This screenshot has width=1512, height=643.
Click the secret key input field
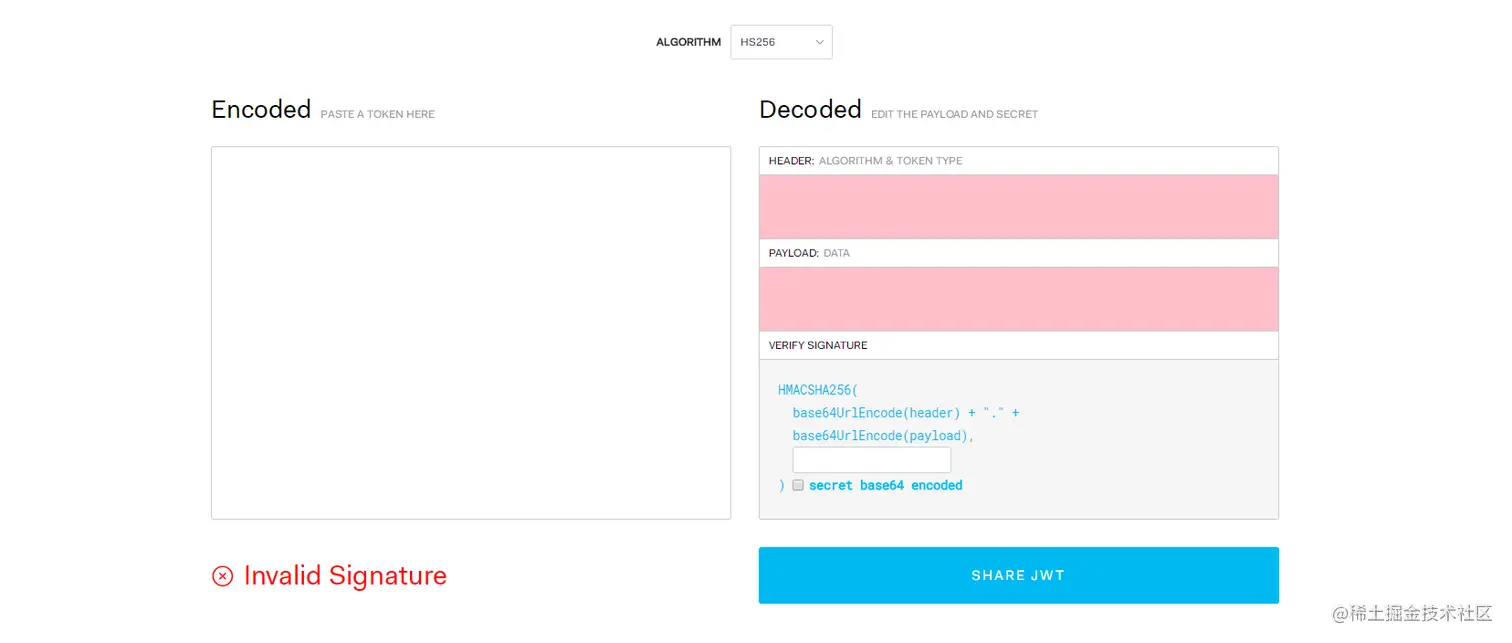(x=871, y=460)
